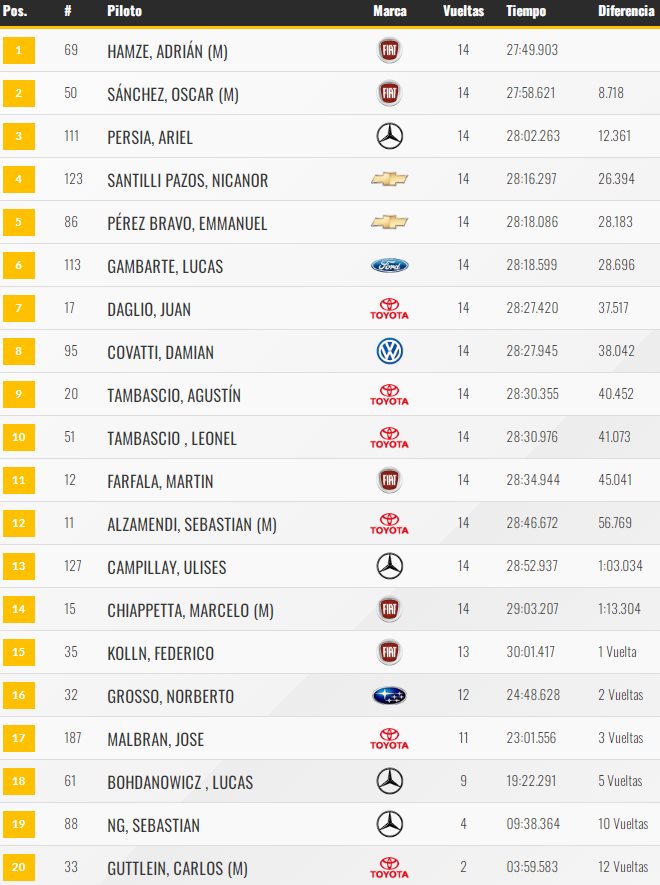Click the Toyota logo beside Malbran, Jose
The width and height of the screenshot is (660, 885).
389,738
